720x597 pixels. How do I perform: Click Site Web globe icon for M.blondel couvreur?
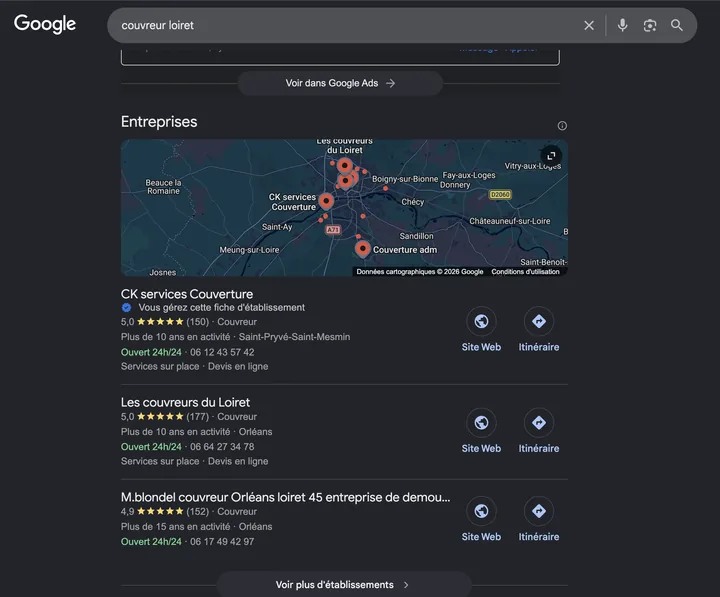(x=481, y=511)
